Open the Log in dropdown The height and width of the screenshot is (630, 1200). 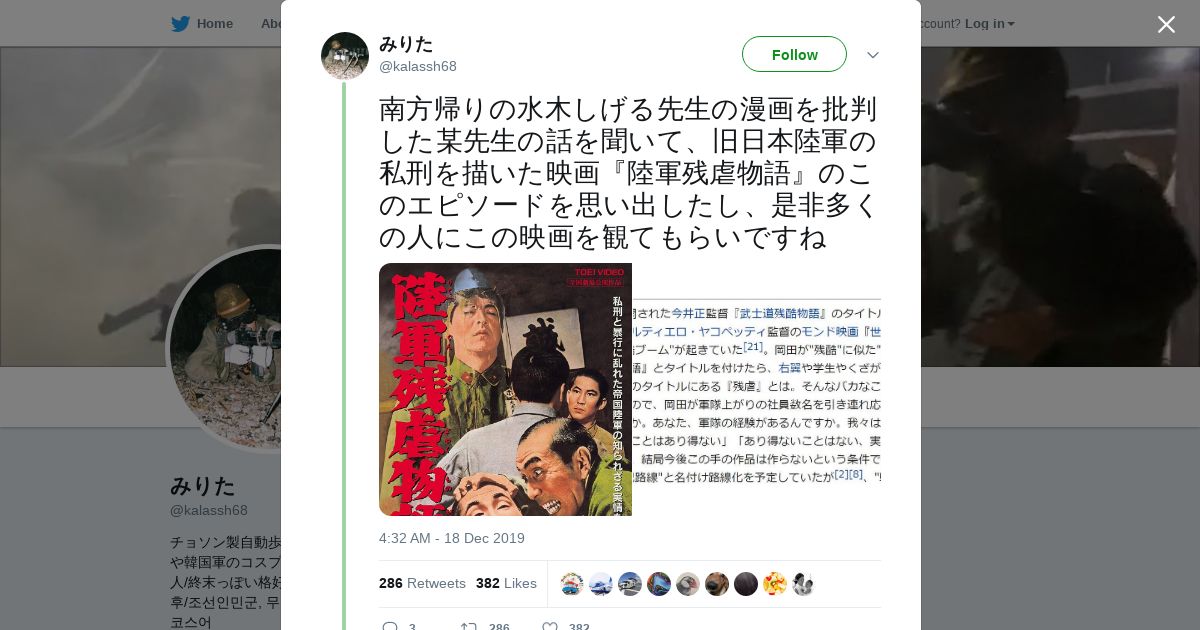[x=989, y=23]
